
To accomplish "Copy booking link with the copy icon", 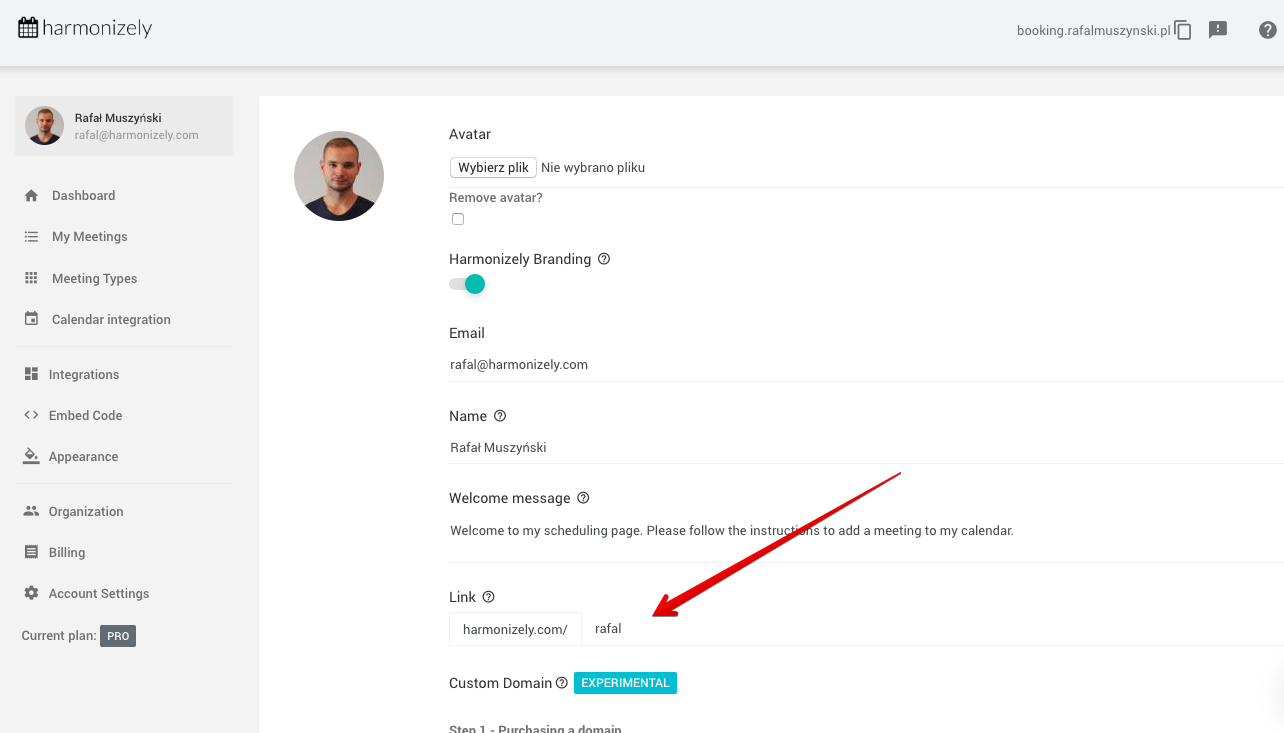I will tap(1183, 30).
